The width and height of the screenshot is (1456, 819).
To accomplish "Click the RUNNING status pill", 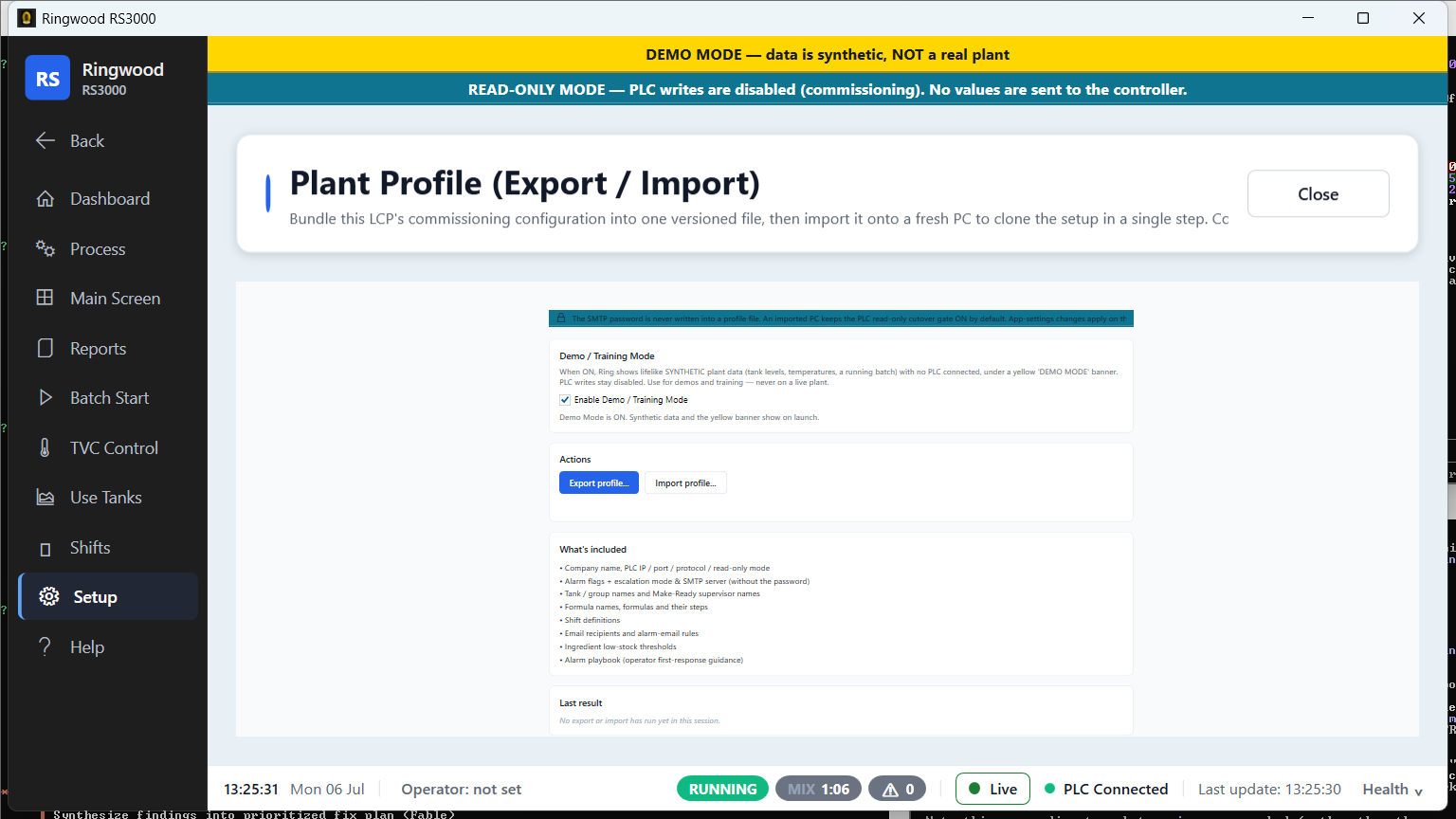I will 722,789.
